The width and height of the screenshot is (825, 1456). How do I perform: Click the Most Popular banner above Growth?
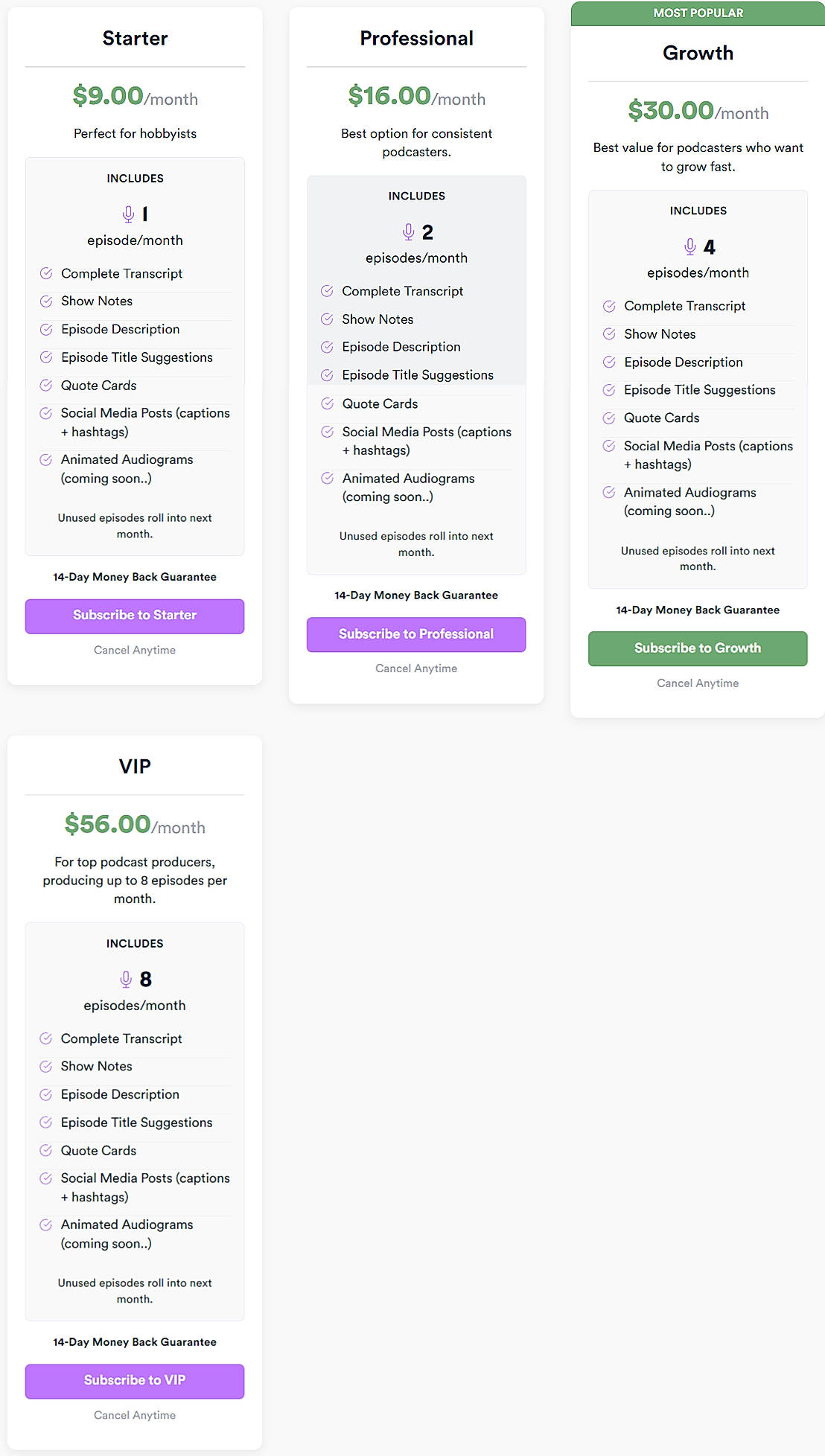coord(698,13)
